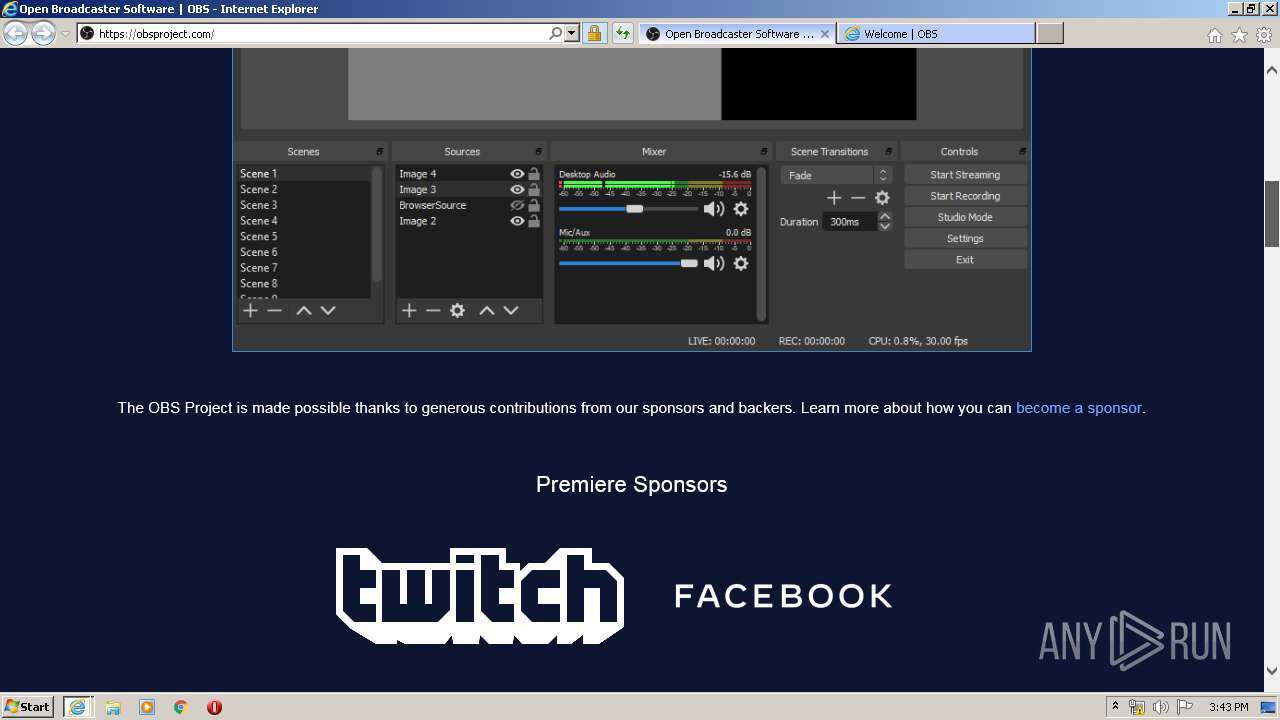Open the recent pages dropdown next to Forward
Image resolution: width=1280 pixels, height=720 pixels.
point(65,33)
